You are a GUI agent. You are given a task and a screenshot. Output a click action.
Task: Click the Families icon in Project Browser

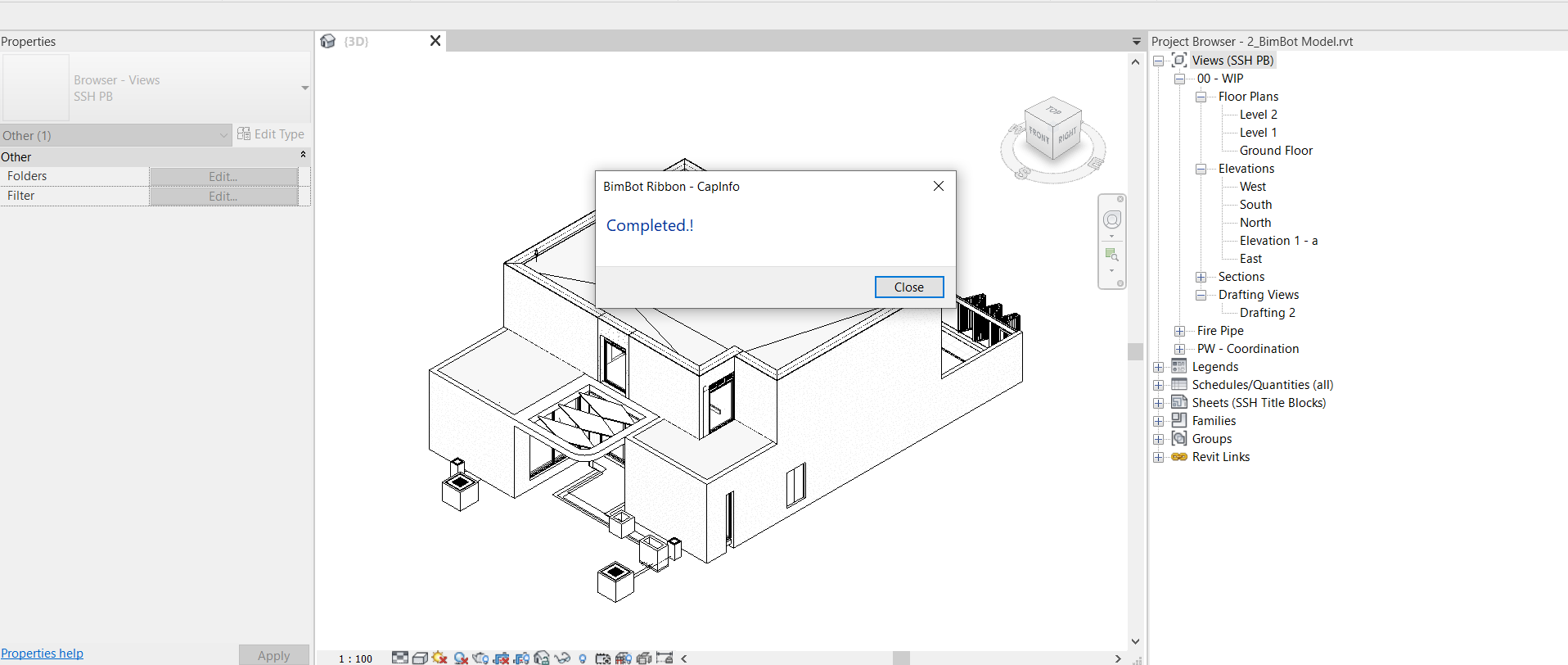coord(1179,420)
